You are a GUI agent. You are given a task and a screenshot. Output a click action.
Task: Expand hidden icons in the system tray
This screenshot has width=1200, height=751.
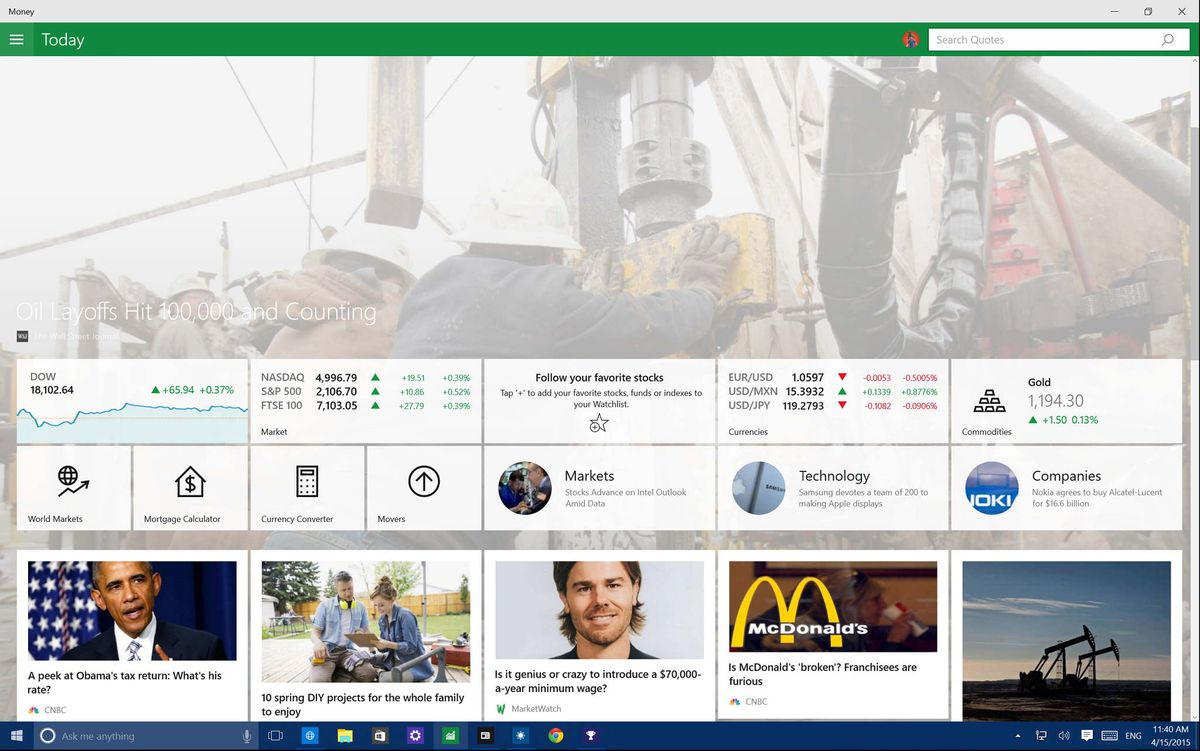tap(1017, 736)
